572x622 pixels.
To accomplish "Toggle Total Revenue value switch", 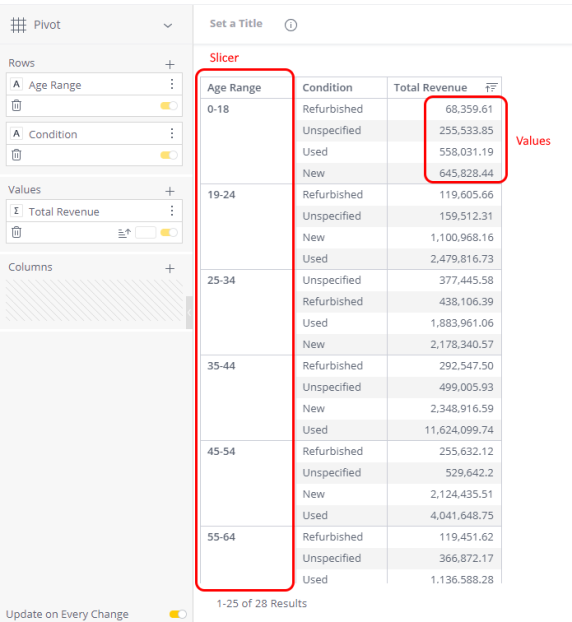I will pyautogui.click(x=169, y=232).
